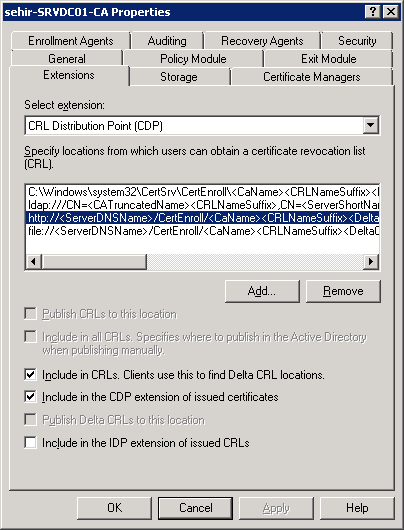Confirm settings with the OK button
Screen dimensions: 404x530
pyautogui.click(x=114, y=508)
